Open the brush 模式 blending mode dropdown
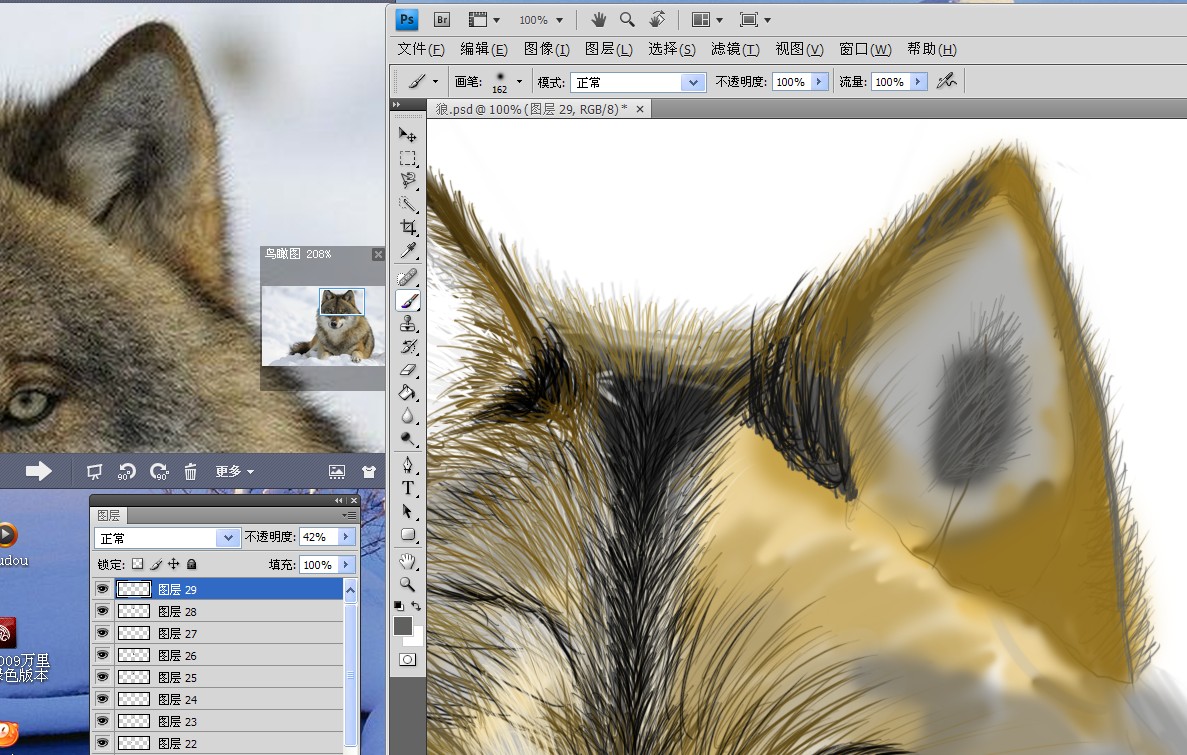This screenshot has width=1187, height=755. (x=694, y=82)
